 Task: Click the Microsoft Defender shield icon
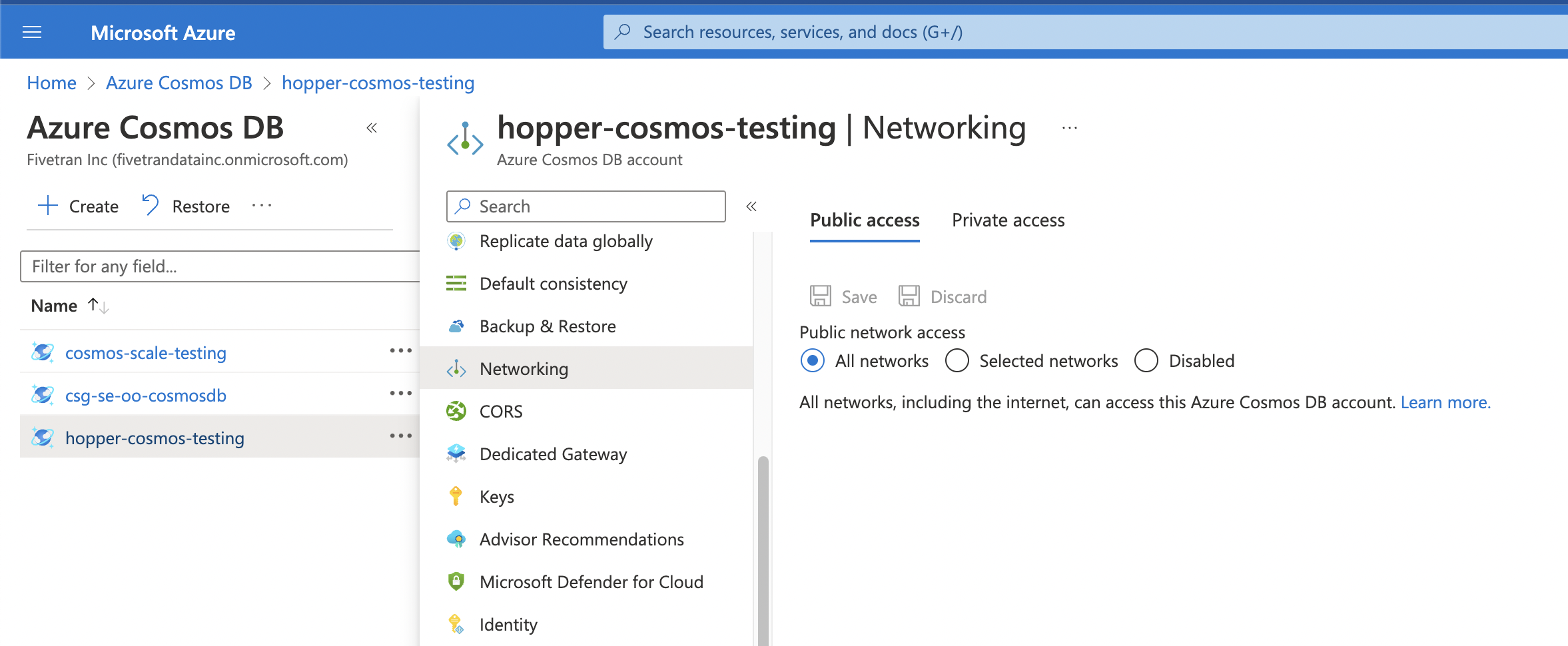[x=456, y=581]
